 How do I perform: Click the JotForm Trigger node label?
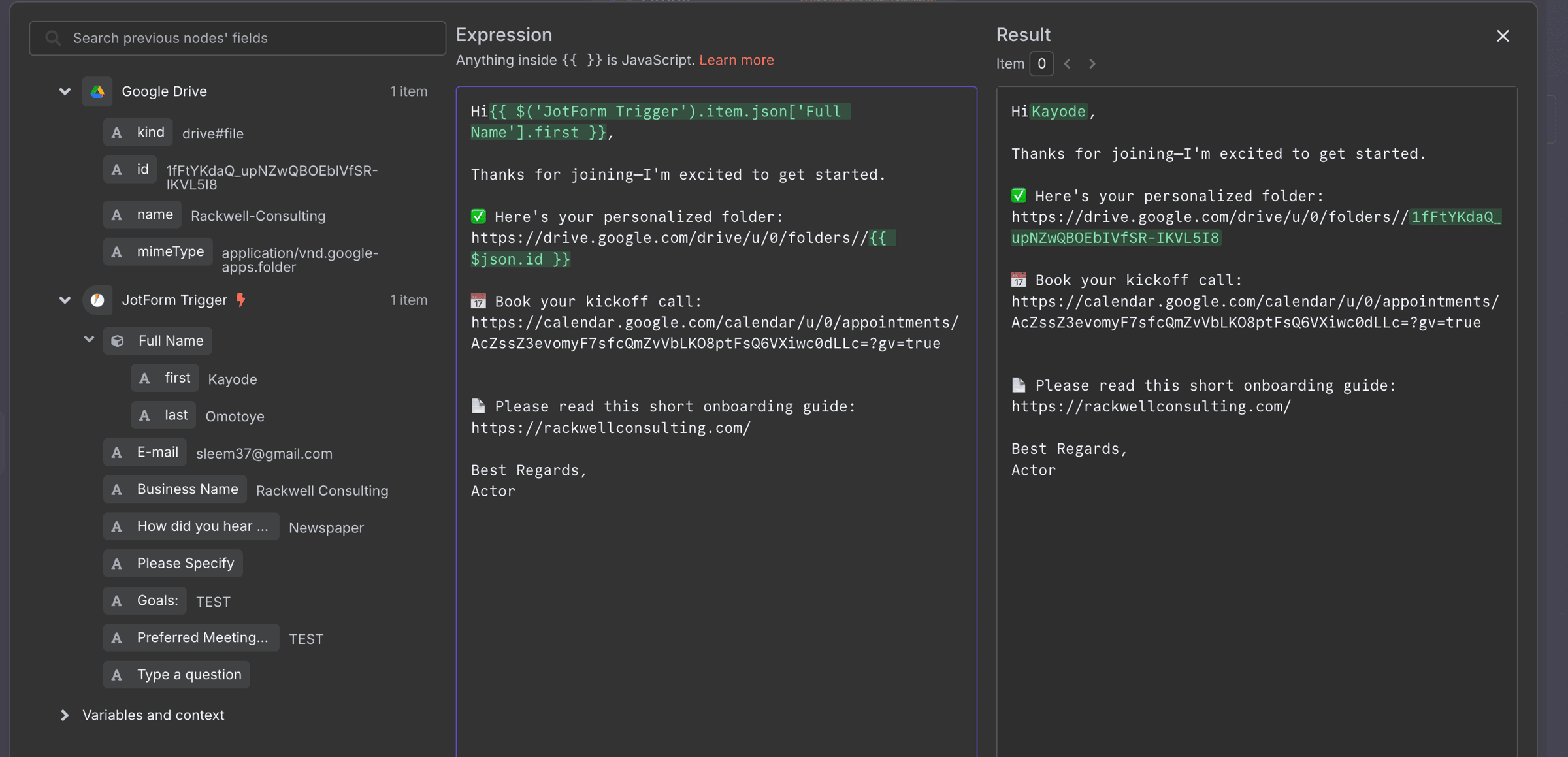(x=174, y=300)
